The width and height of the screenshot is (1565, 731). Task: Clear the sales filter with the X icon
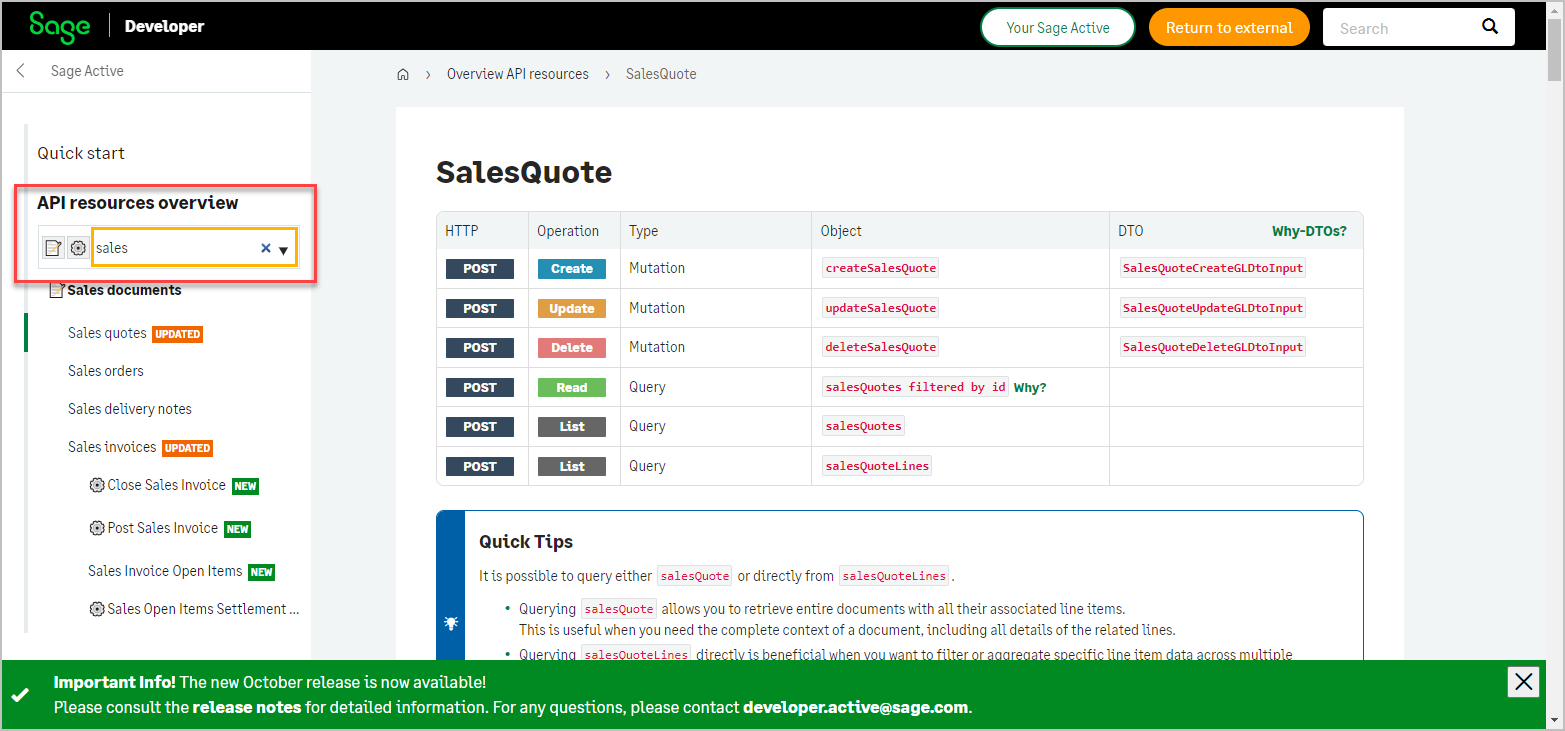pos(266,248)
